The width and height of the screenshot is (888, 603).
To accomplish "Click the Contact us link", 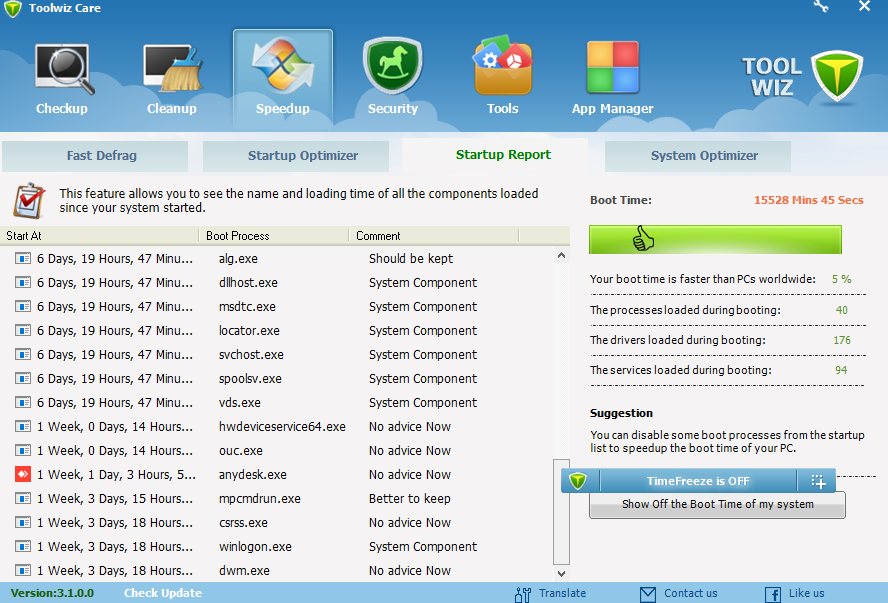I will 690,593.
